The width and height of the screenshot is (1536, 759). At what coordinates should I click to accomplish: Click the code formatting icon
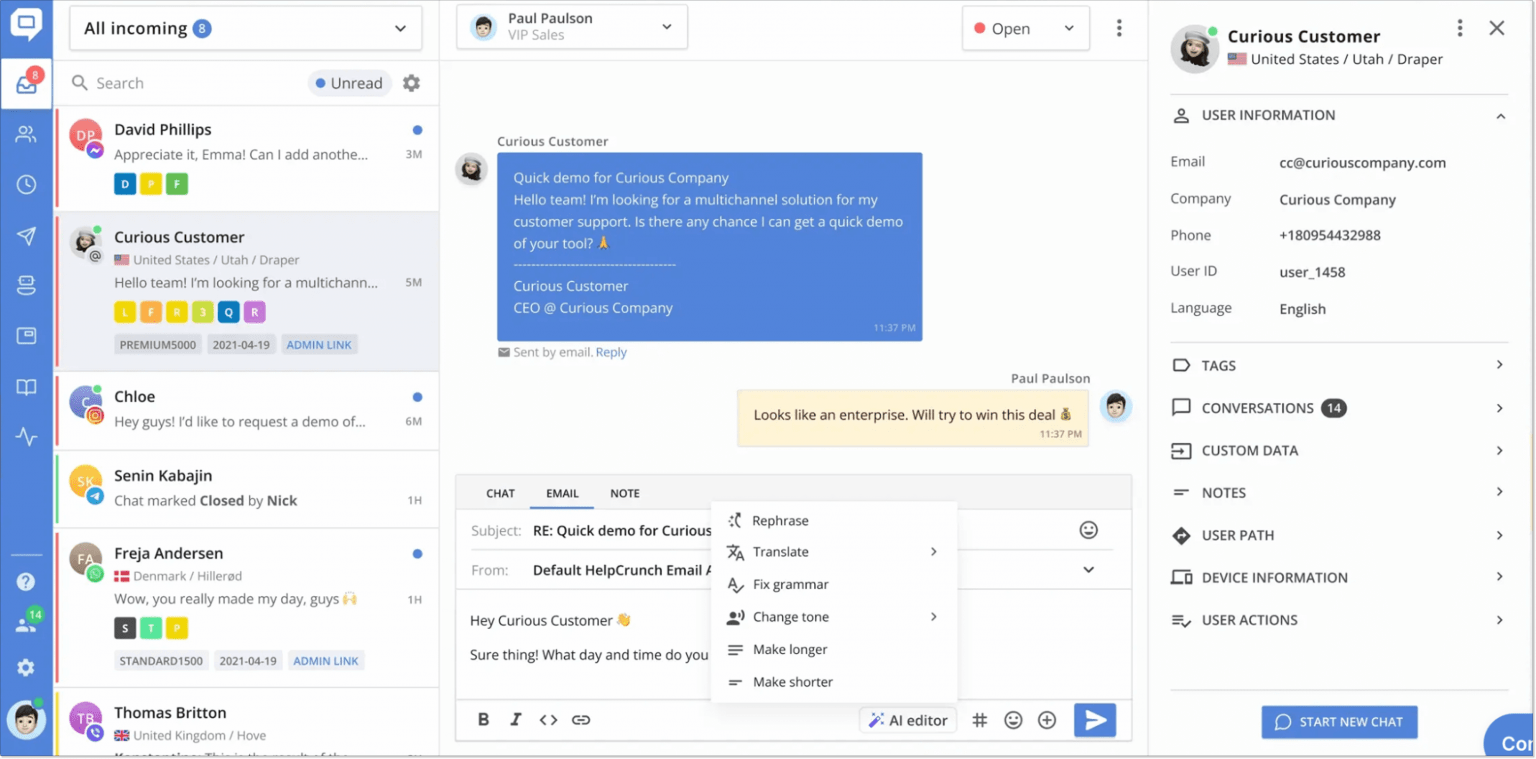point(548,719)
